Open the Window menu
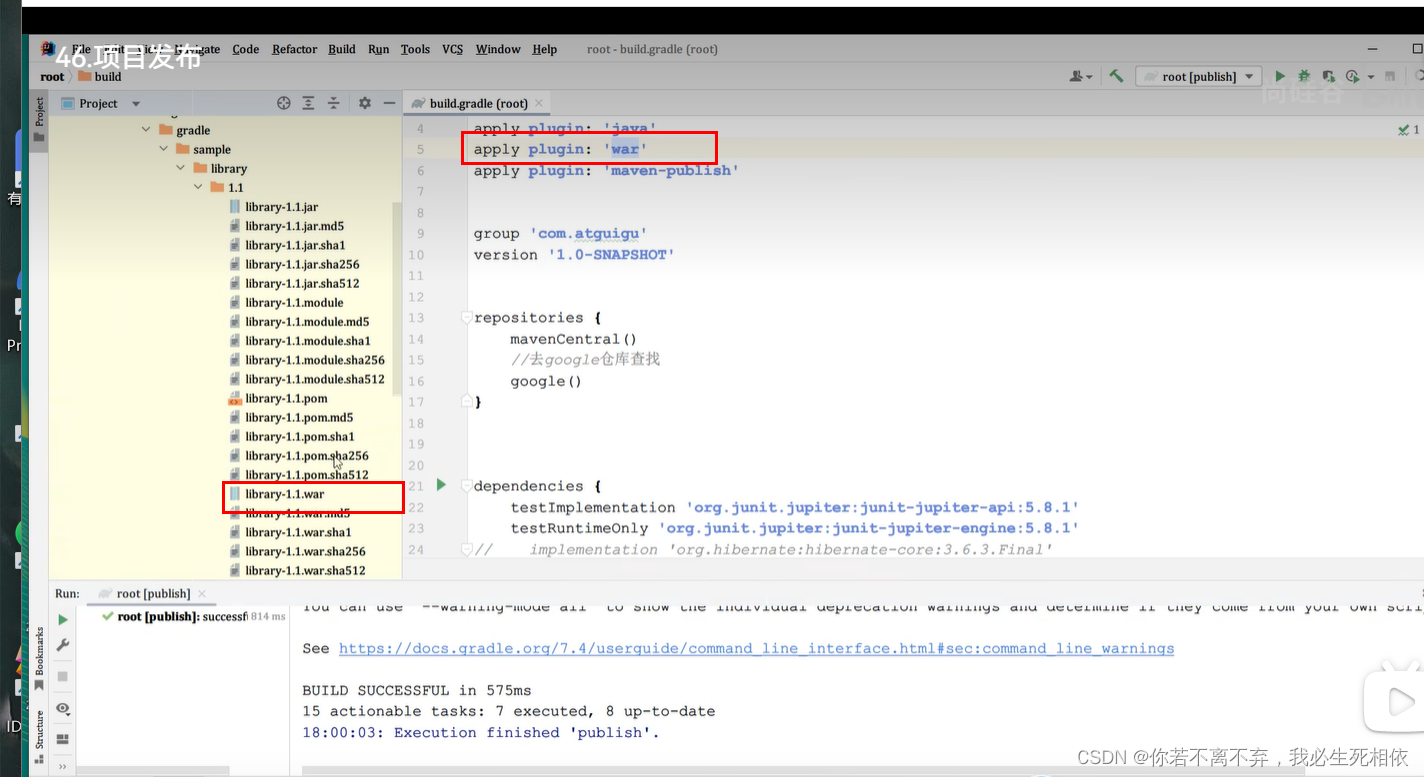The image size is (1424, 777). tap(498, 49)
